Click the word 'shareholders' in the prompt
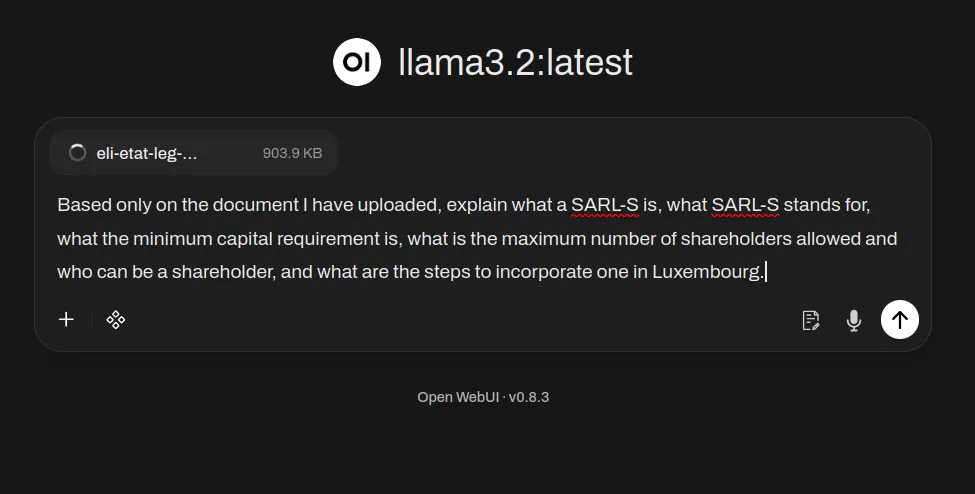Screen dimensions: 975x494 [x=766, y=238]
